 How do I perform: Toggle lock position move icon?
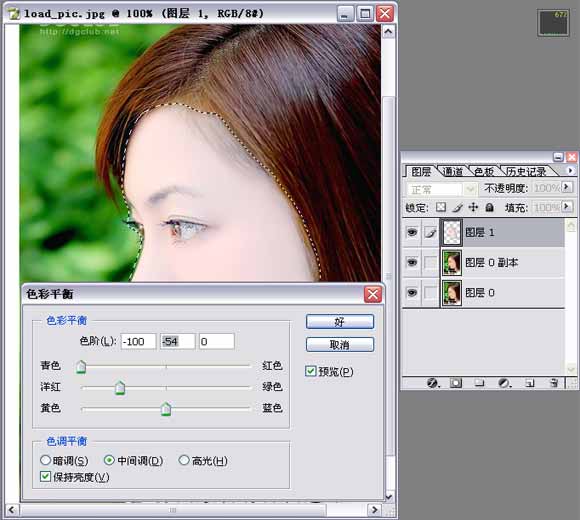coord(473,207)
